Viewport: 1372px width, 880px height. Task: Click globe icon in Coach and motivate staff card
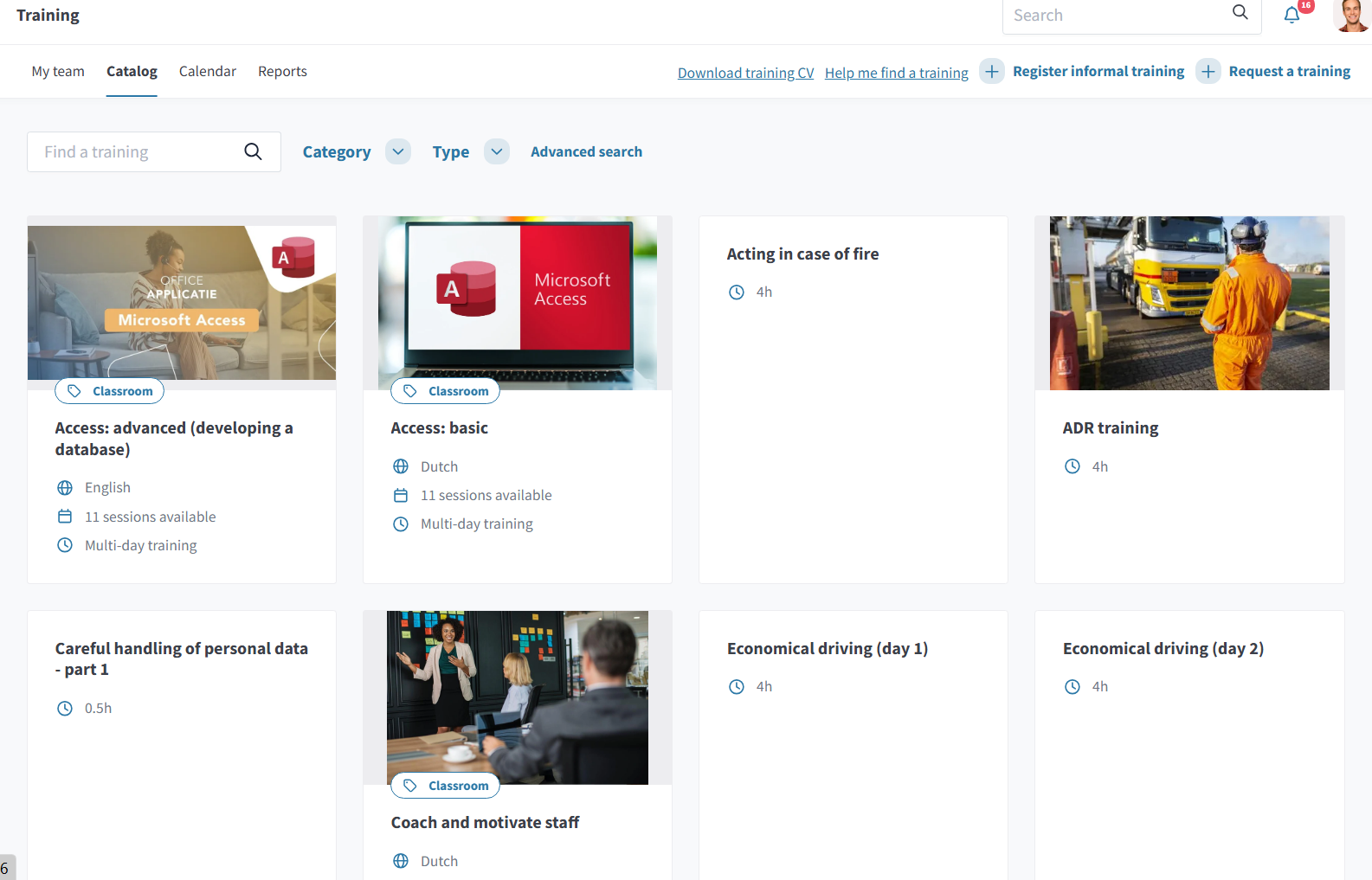pos(401,861)
